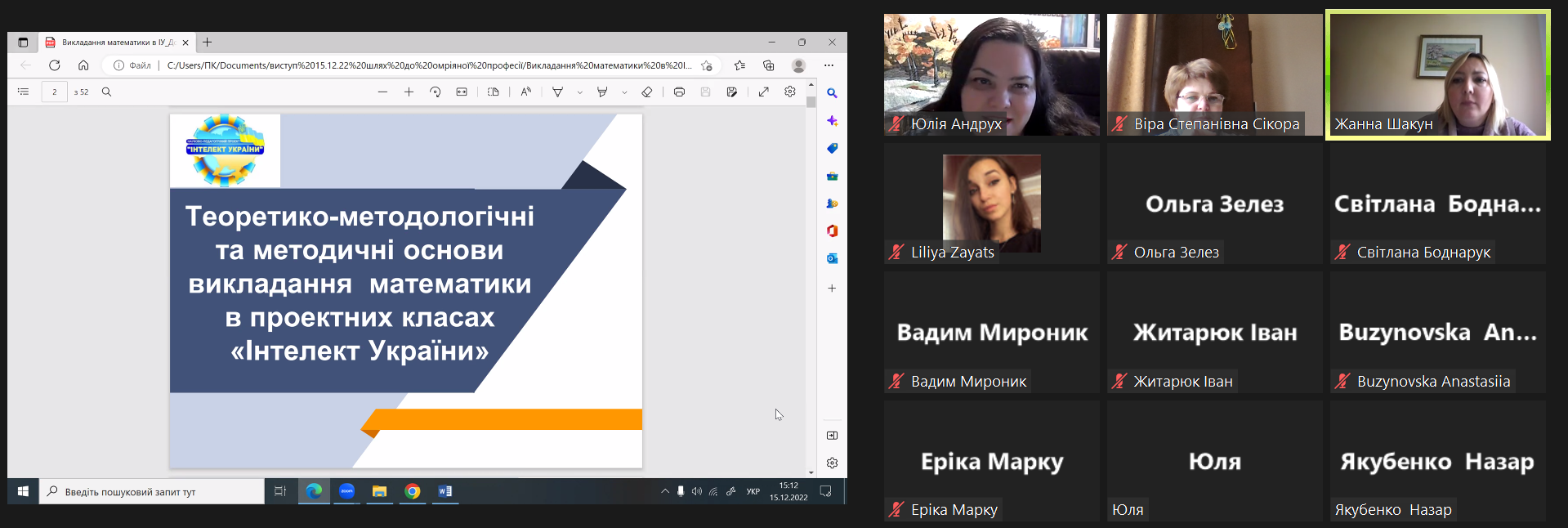
Task: Open the Favorites list
Action: coord(739,65)
